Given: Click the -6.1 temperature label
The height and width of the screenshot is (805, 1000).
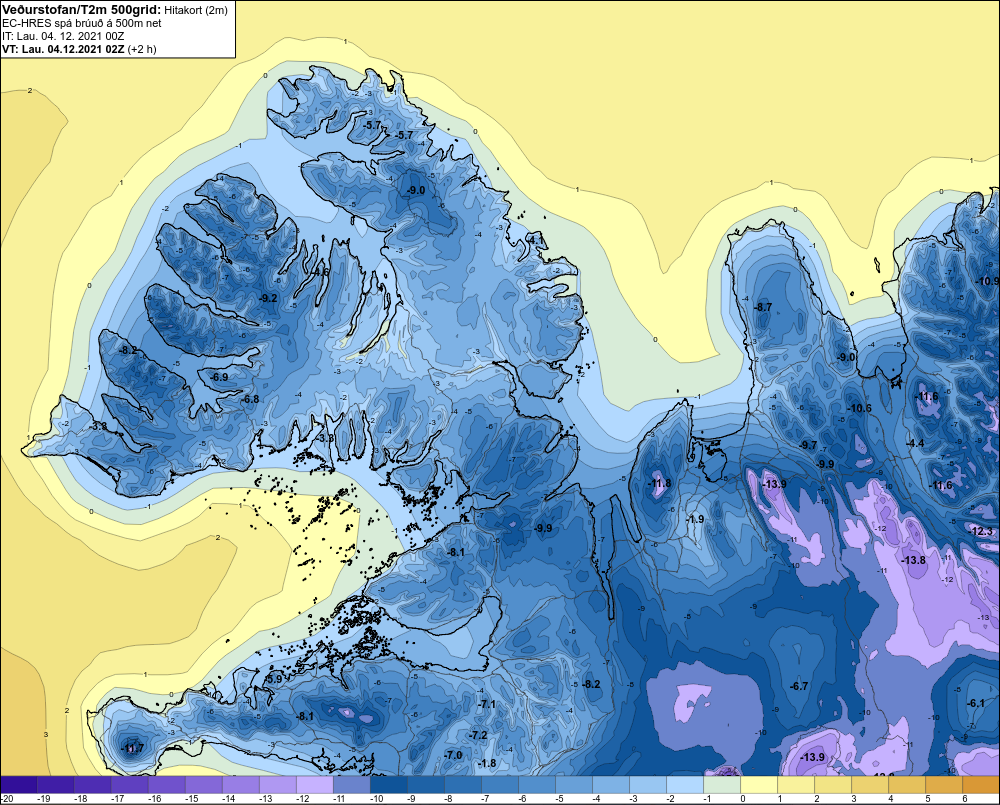Looking at the screenshot, I should [x=976, y=703].
